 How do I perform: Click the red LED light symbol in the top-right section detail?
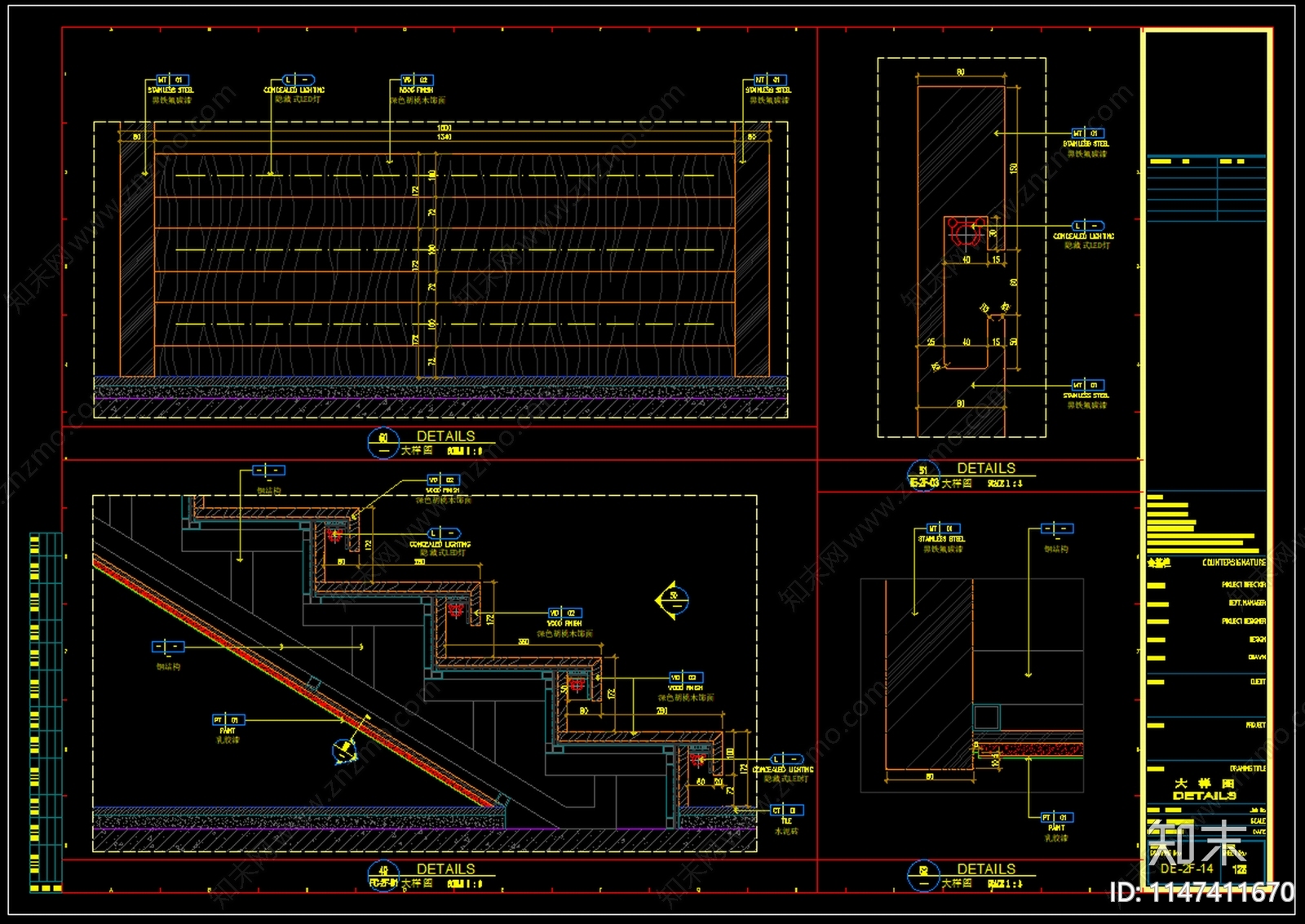966,233
